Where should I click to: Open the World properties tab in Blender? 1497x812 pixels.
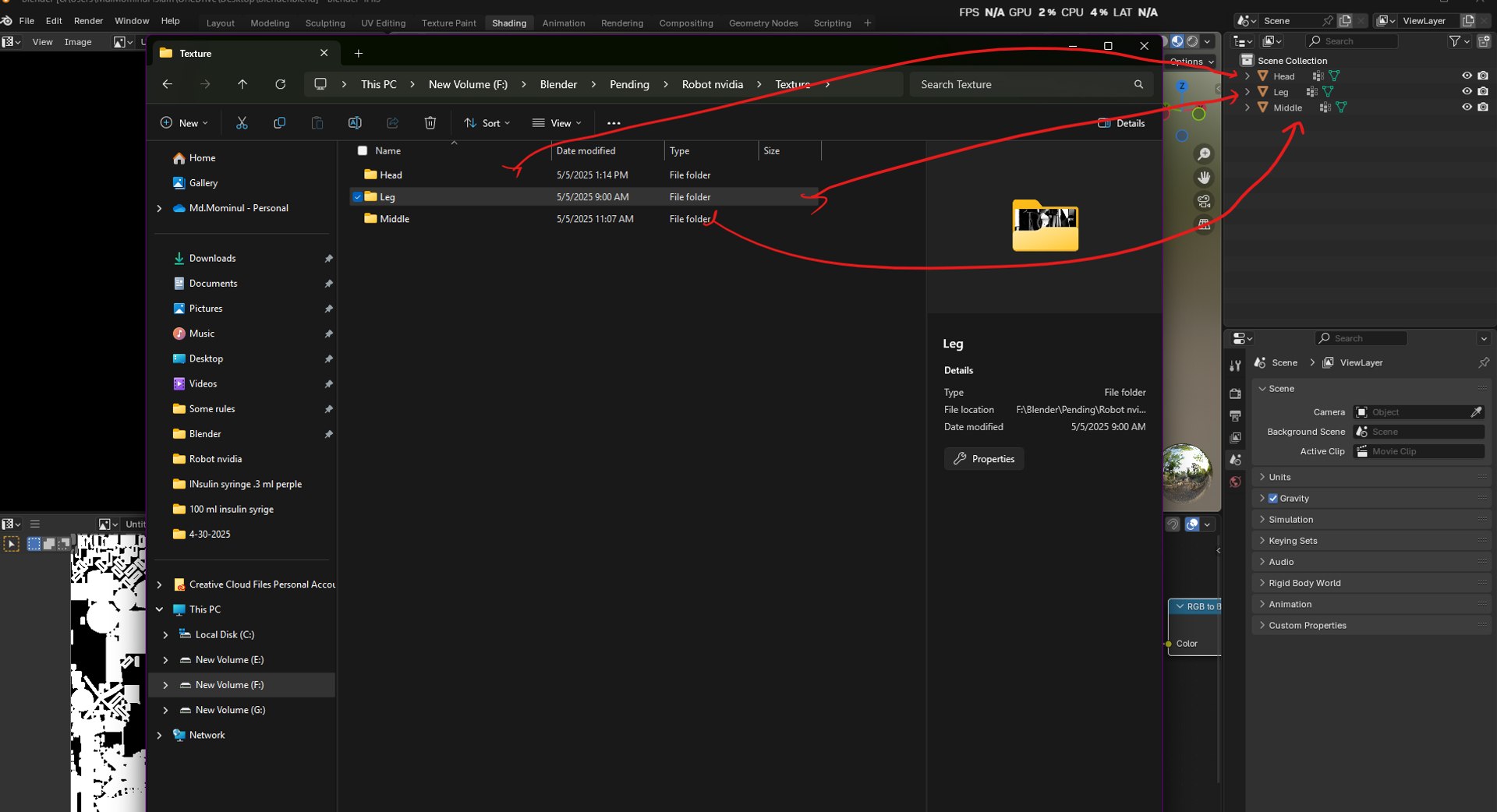tap(1235, 482)
